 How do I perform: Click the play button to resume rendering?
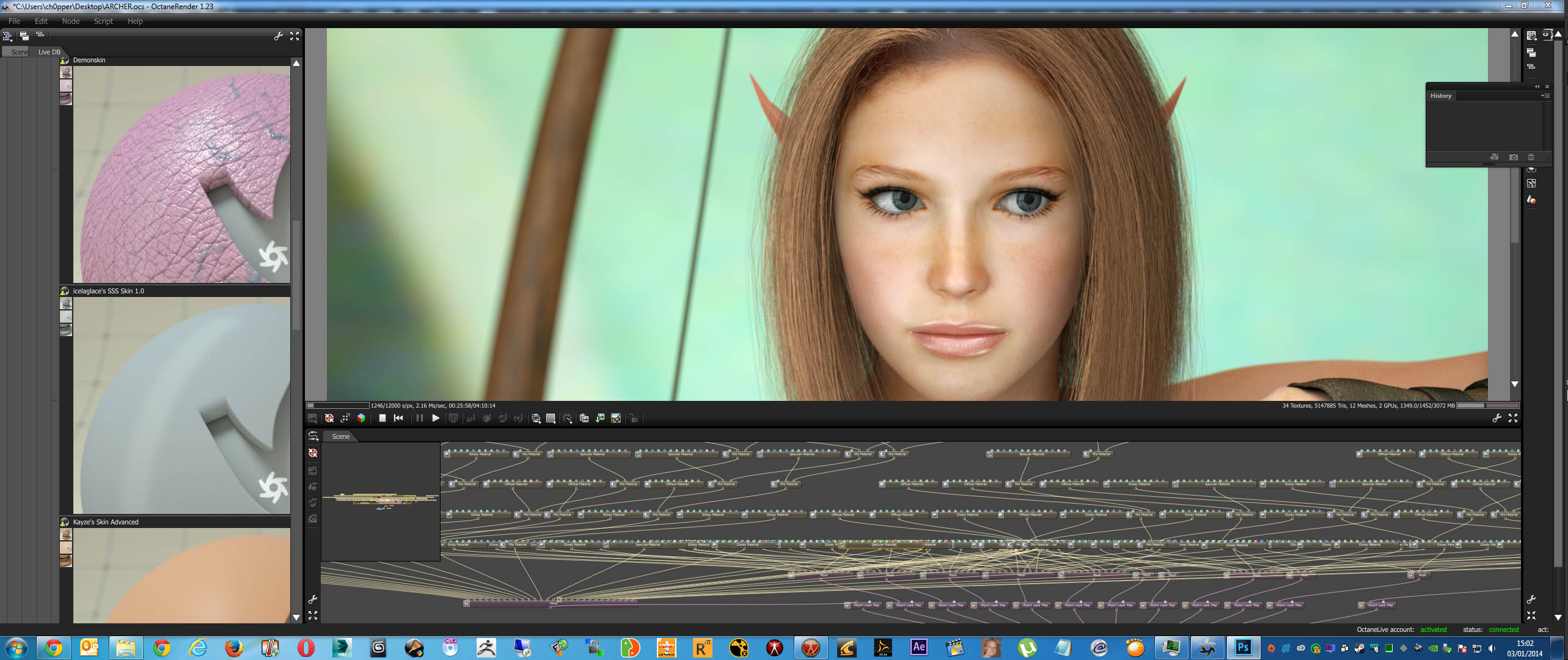(x=436, y=419)
